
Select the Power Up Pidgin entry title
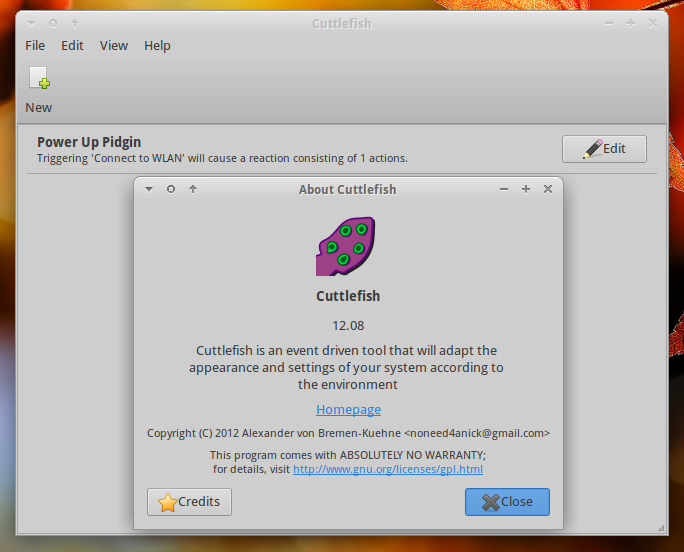(89, 142)
